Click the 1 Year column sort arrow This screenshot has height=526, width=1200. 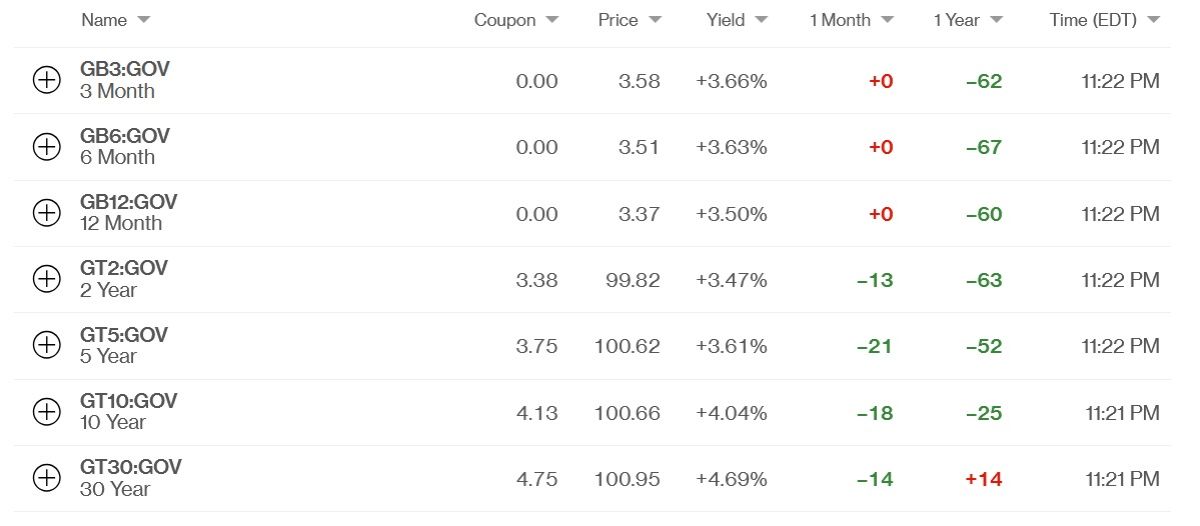click(x=997, y=20)
